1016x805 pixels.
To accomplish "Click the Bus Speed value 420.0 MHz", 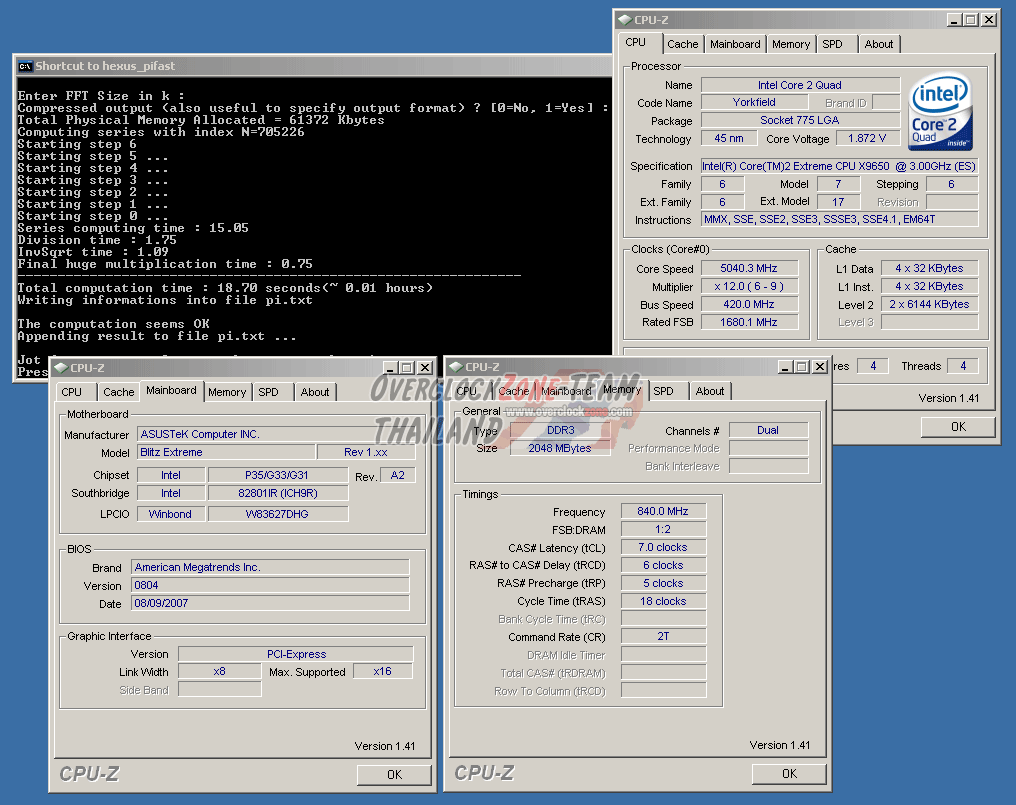I will 749,304.
